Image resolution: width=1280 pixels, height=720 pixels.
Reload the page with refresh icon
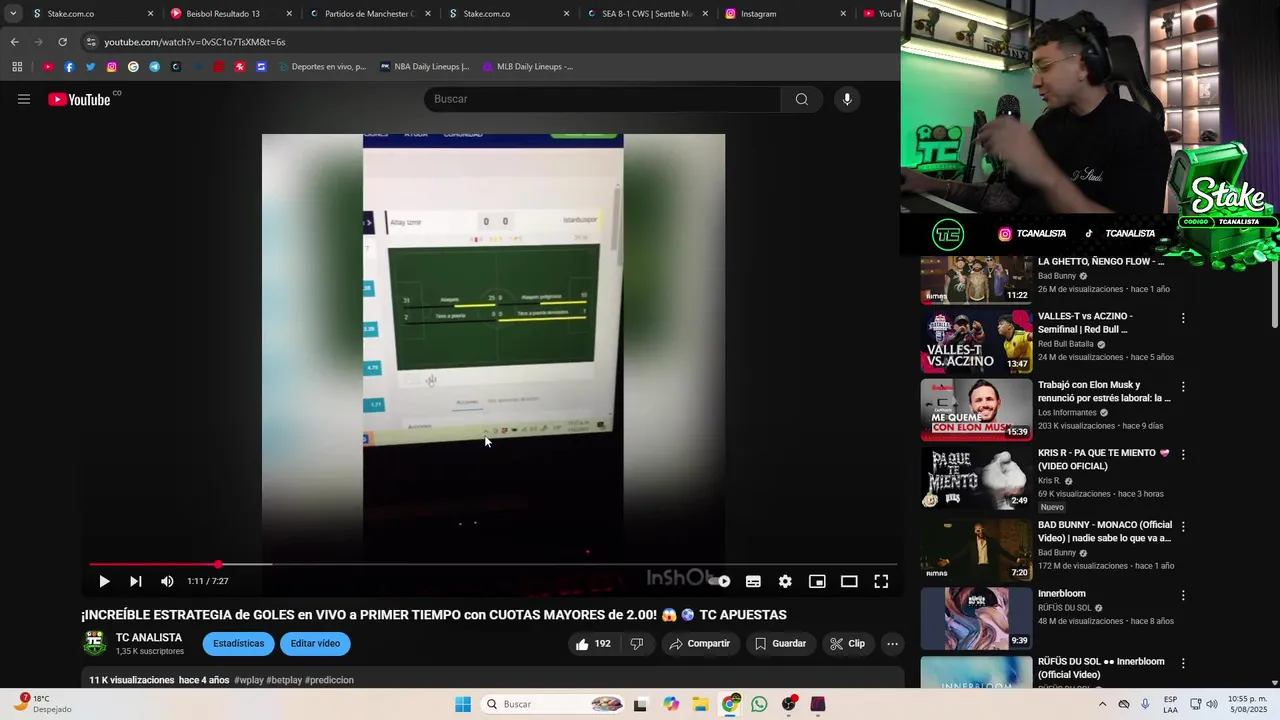tap(62, 42)
